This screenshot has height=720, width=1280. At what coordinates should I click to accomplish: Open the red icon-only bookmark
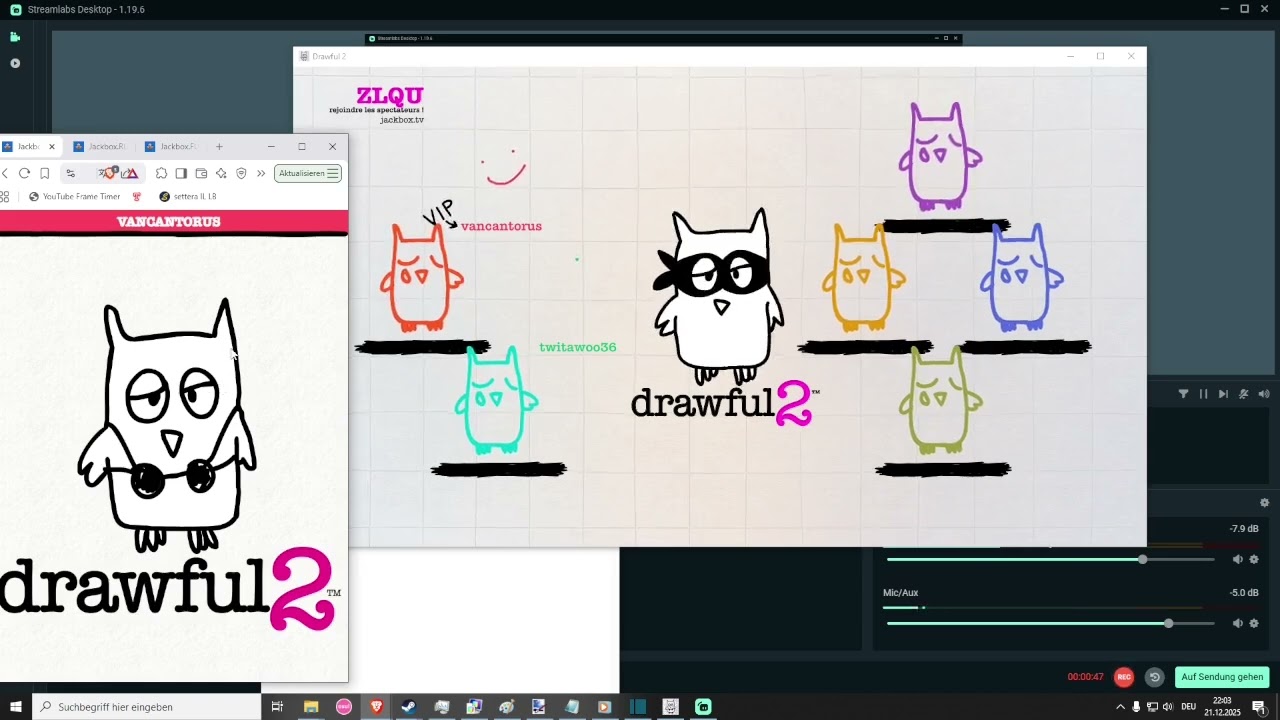click(x=137, y=196)
